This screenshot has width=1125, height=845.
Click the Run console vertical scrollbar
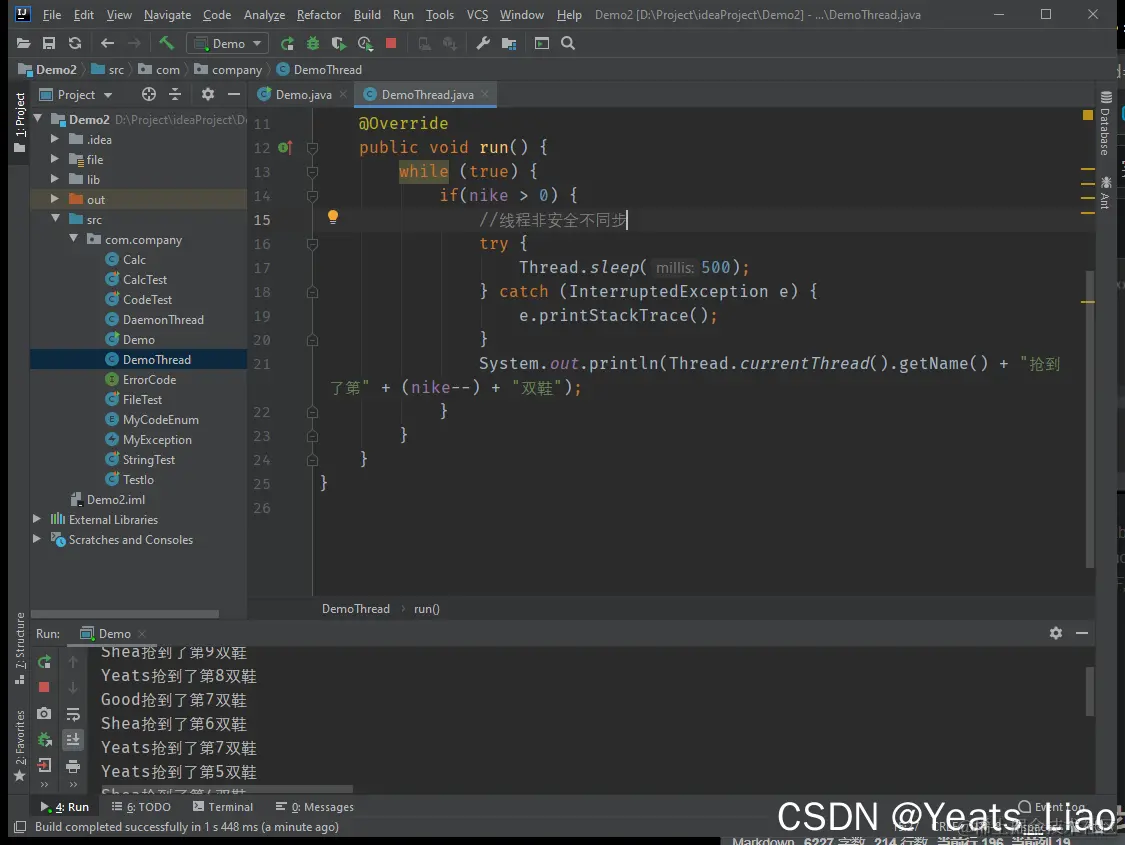(x=1090, y=691)
